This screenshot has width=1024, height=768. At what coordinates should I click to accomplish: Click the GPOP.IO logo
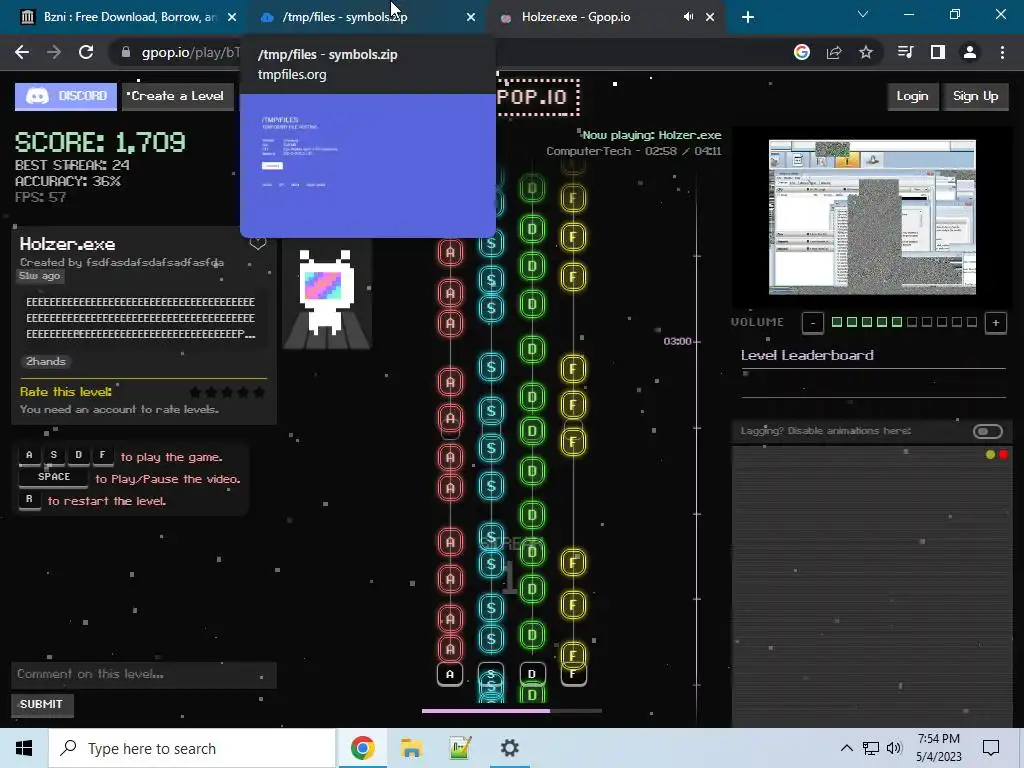coord(537,97)
